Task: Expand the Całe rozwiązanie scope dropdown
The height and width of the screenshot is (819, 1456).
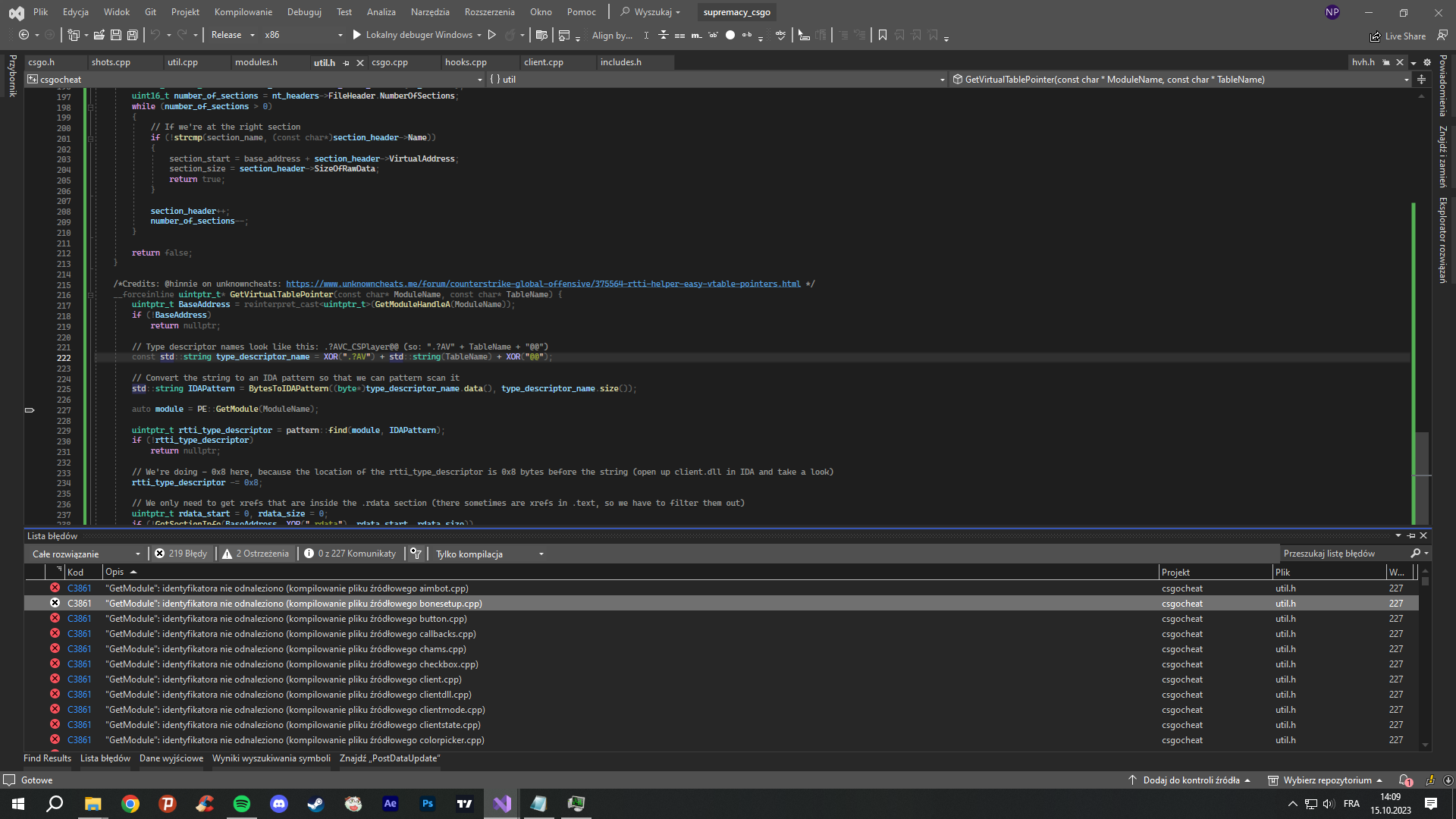Action: coord(86,554)
